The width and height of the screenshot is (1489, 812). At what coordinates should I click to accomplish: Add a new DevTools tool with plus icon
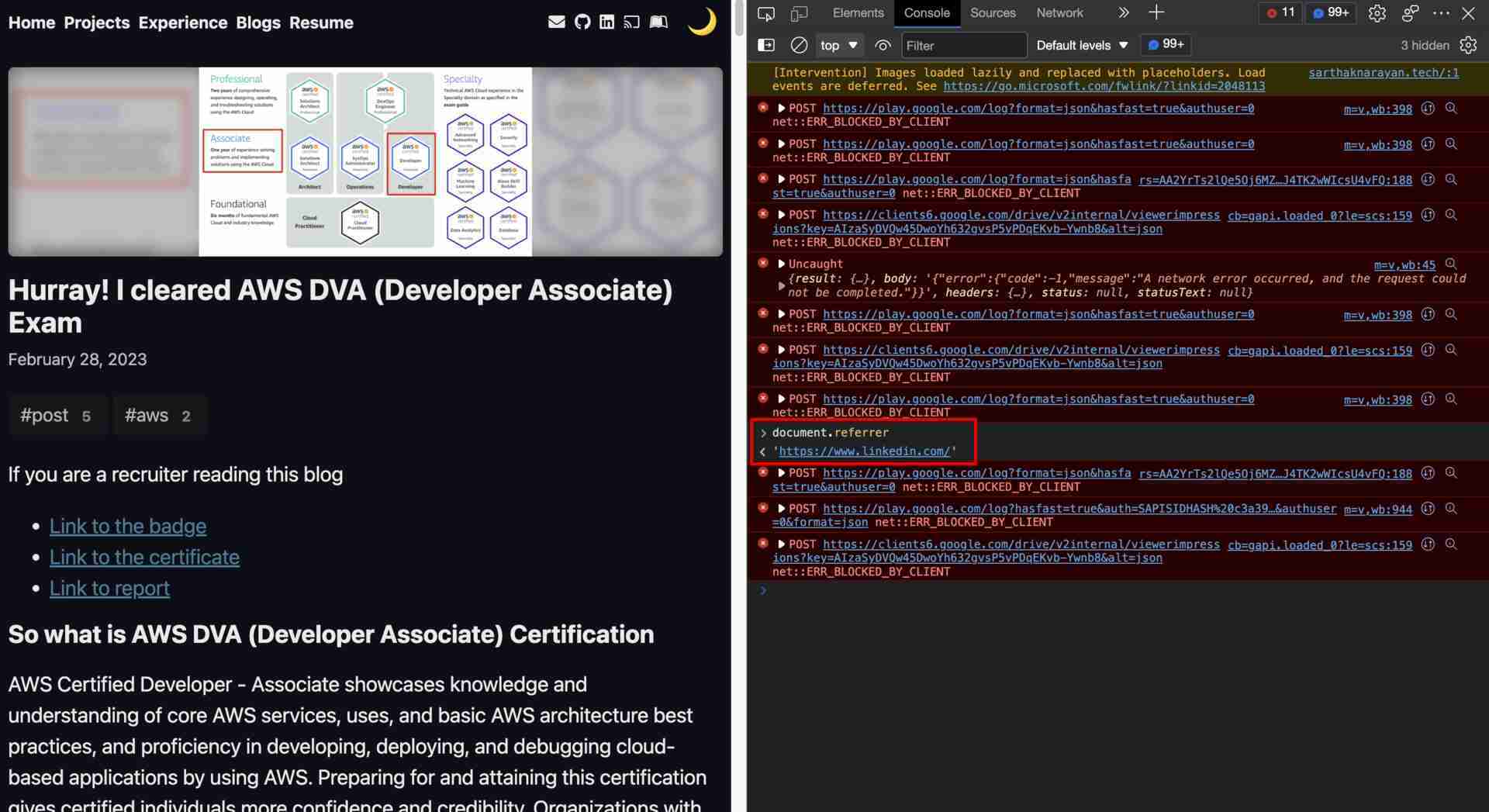pyautogui.click(x=1156, y=12)
